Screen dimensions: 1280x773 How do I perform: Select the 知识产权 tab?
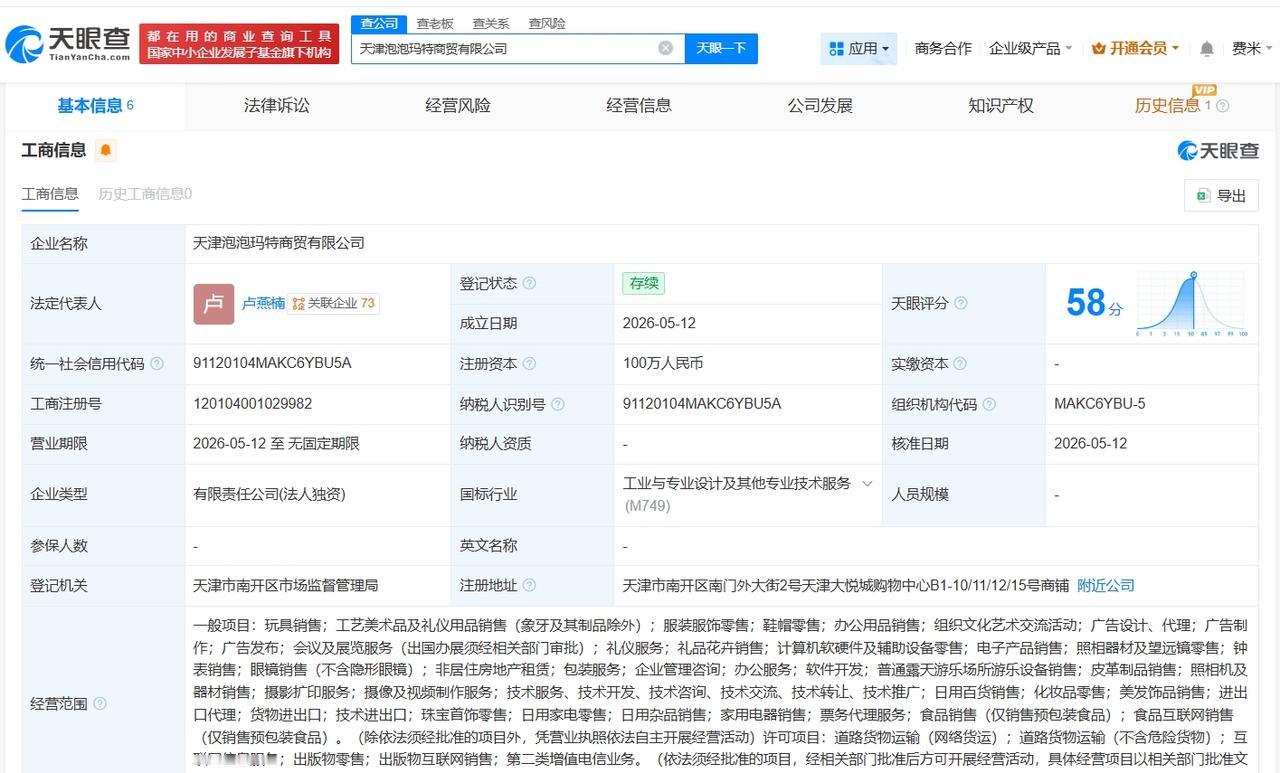pyautogui.click(x=1001, y=105)
